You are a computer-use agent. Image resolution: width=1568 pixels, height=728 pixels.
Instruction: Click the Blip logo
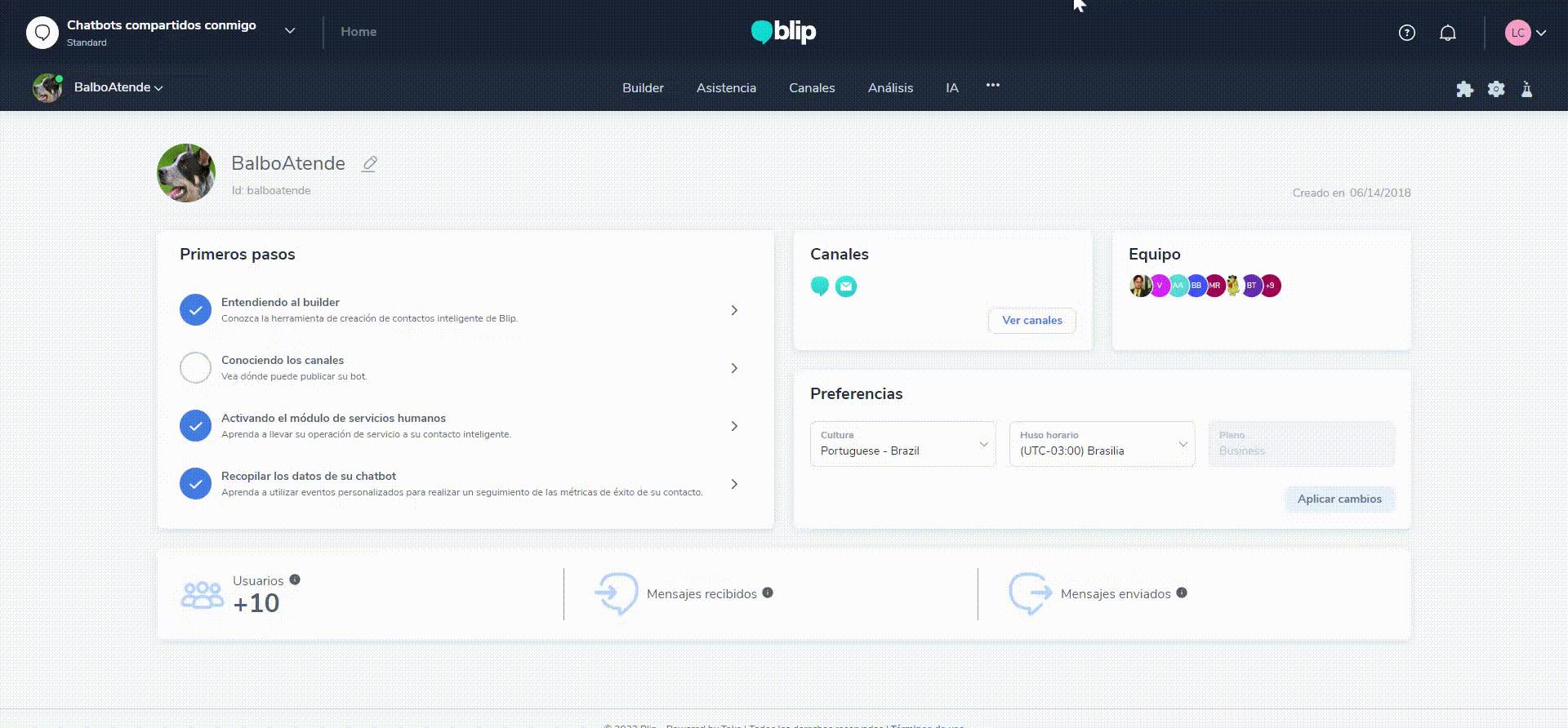(x=783, y=32)
